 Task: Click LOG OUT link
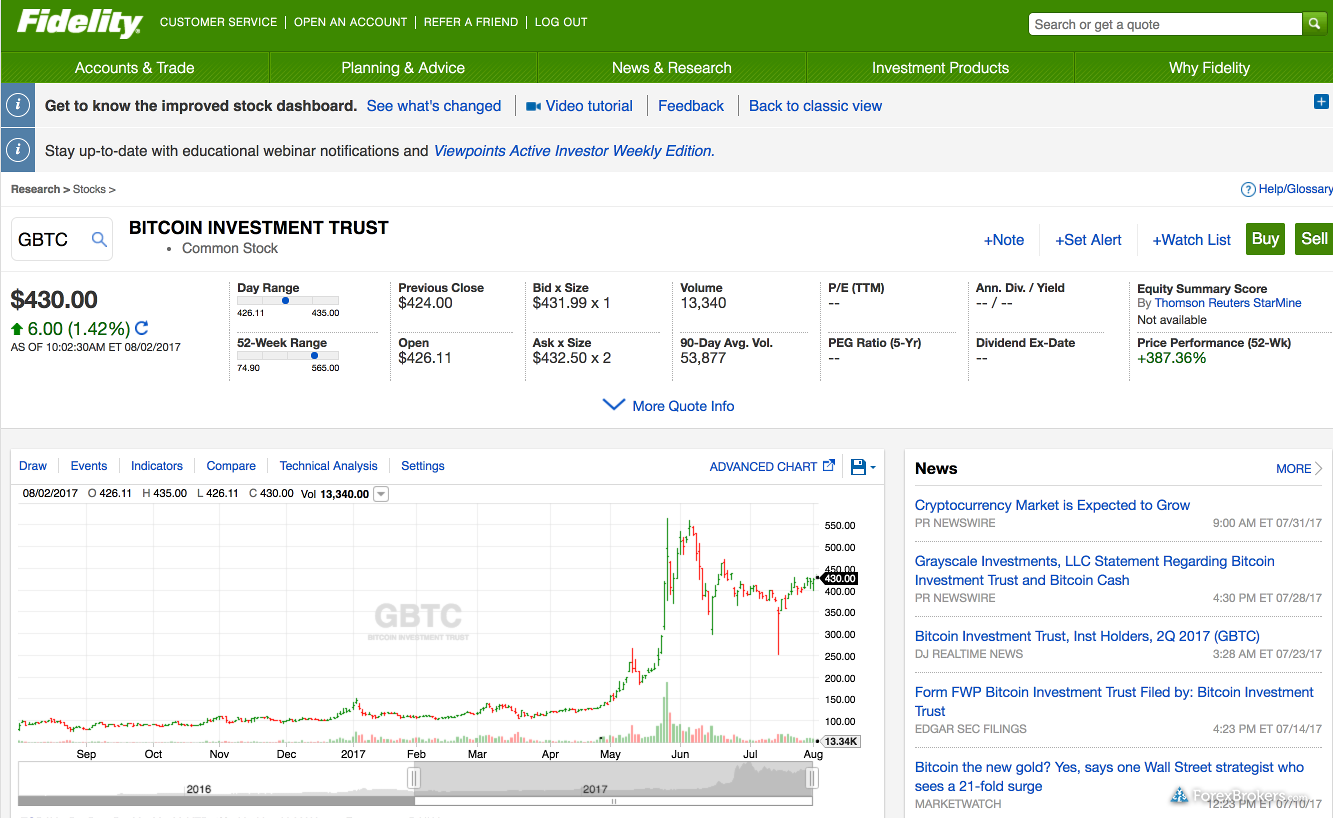click(561, 22)
